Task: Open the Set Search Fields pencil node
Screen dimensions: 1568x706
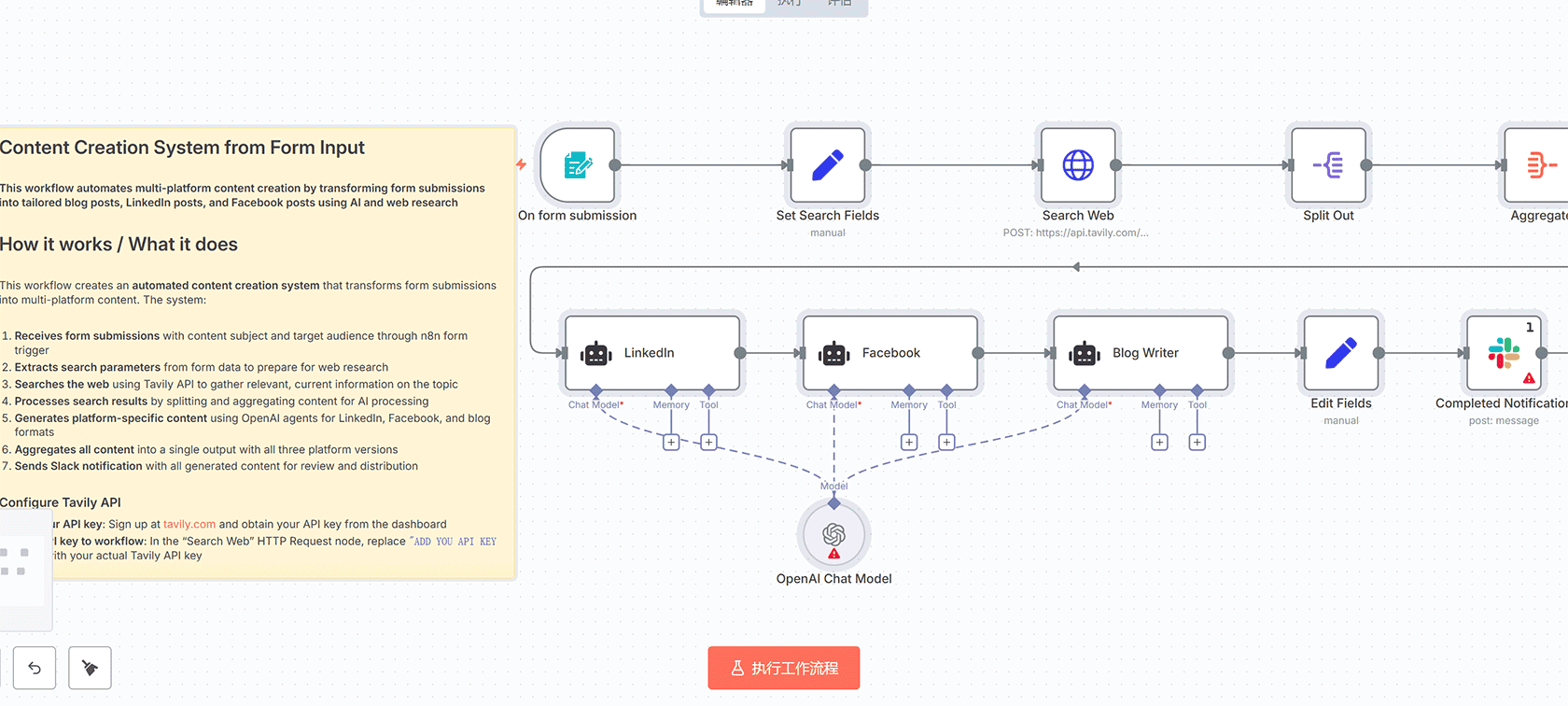Action: click(827, 166)
